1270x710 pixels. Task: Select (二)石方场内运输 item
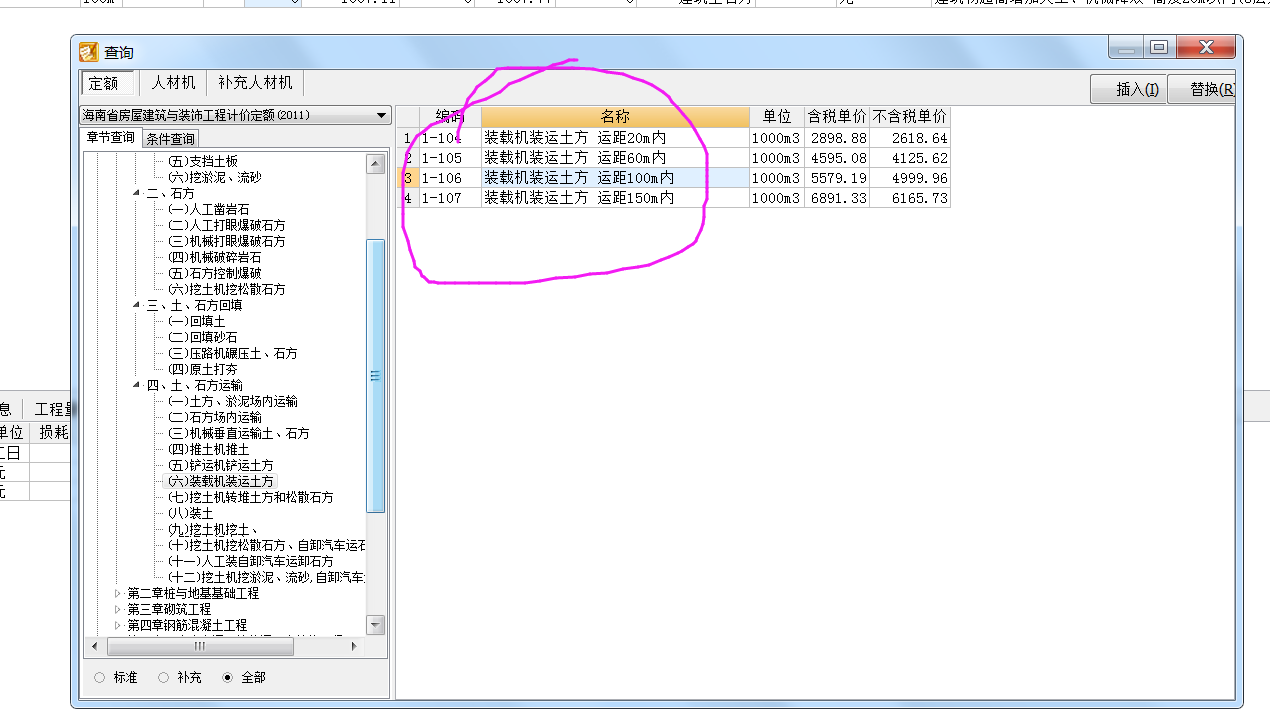214,417
